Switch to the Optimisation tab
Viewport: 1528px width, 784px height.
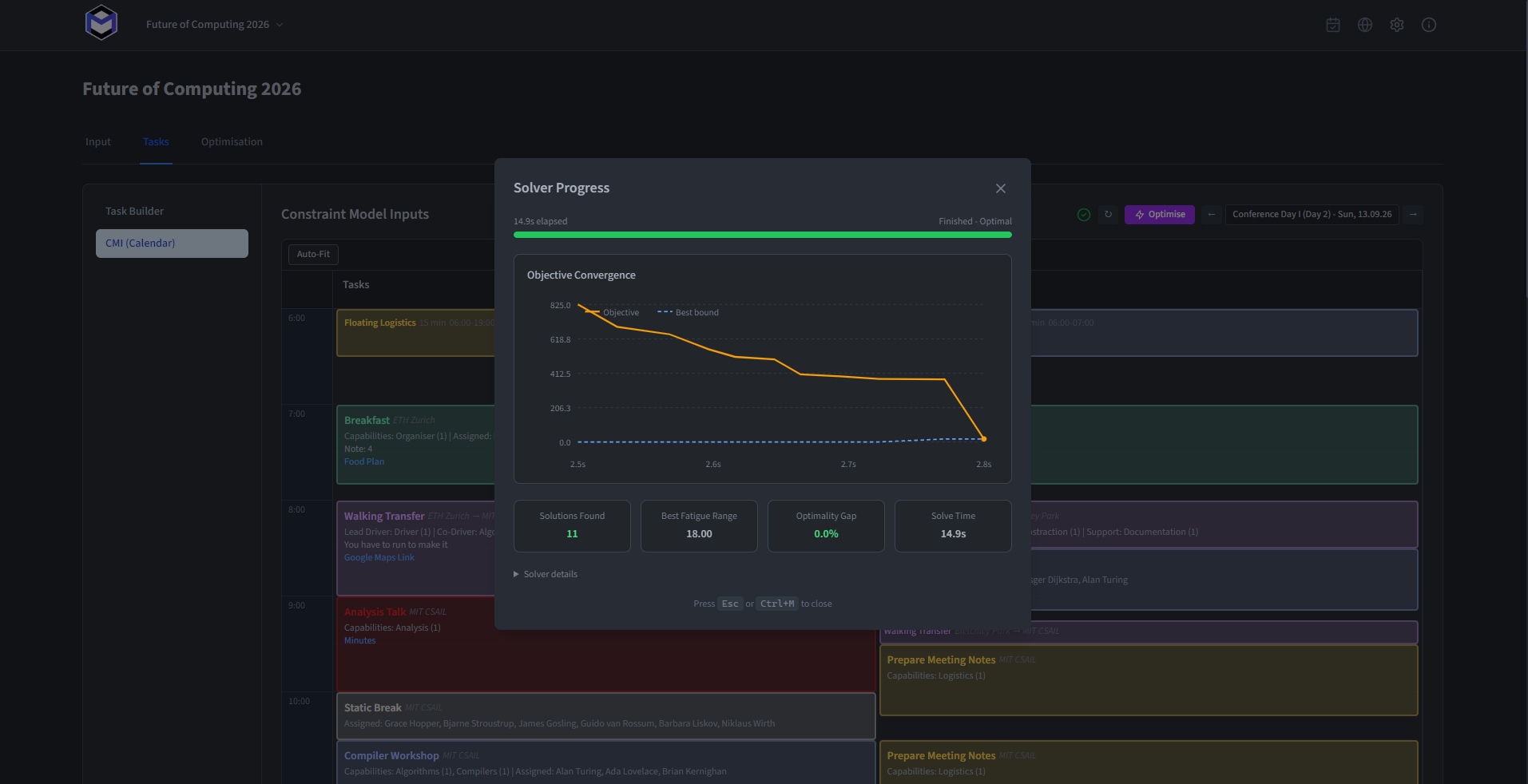coord(232,142)
